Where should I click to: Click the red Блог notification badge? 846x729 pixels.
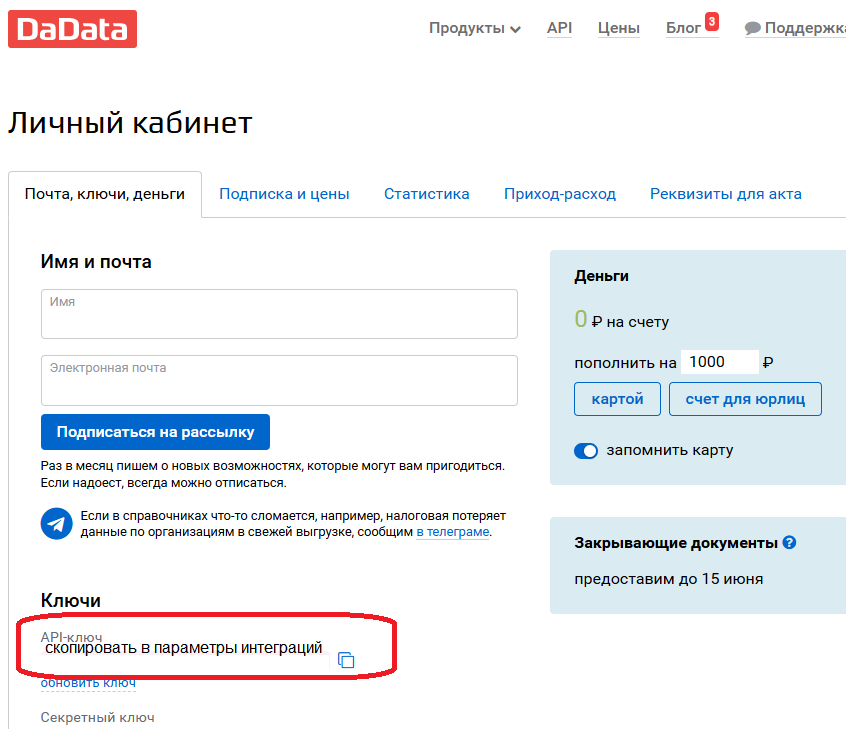711,21
